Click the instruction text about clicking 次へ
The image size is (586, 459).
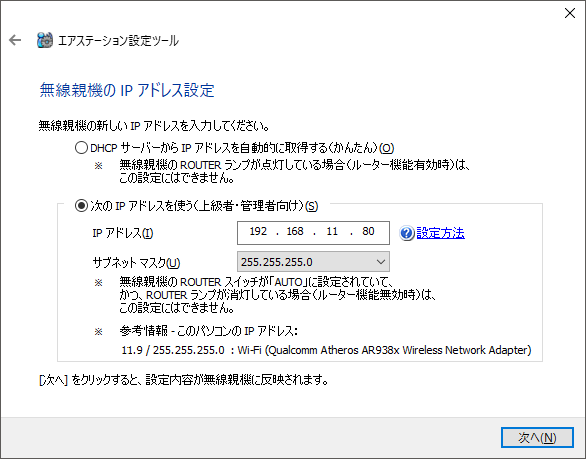click(x=184, y=380)
